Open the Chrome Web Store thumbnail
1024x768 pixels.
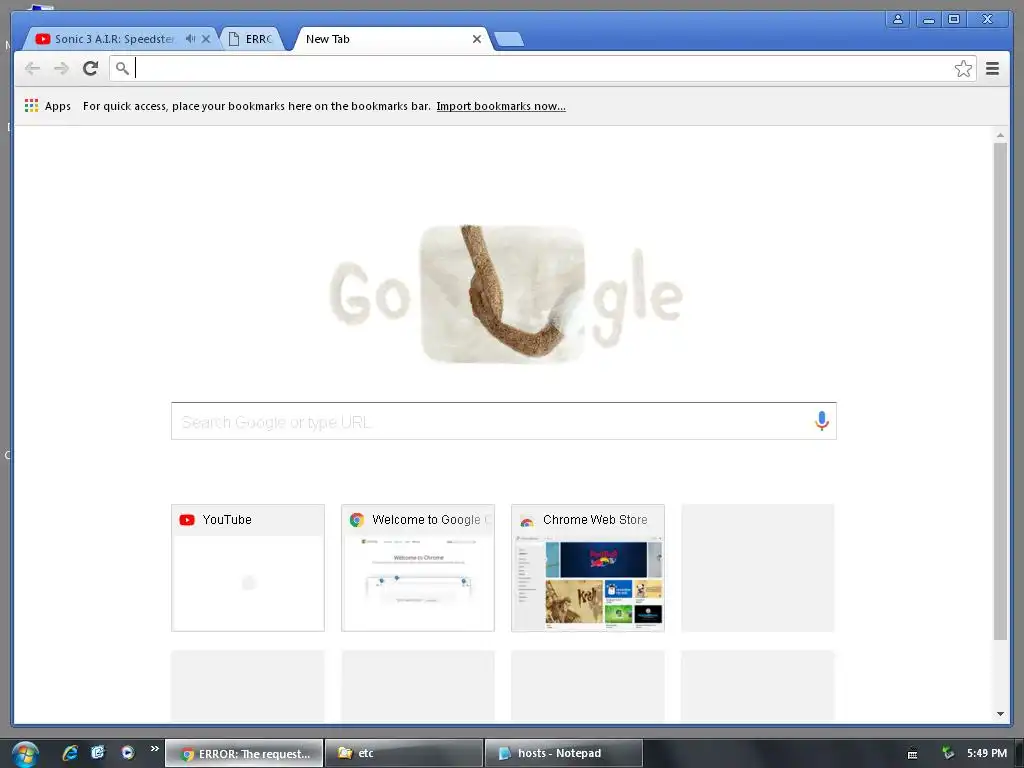(588, 568)
